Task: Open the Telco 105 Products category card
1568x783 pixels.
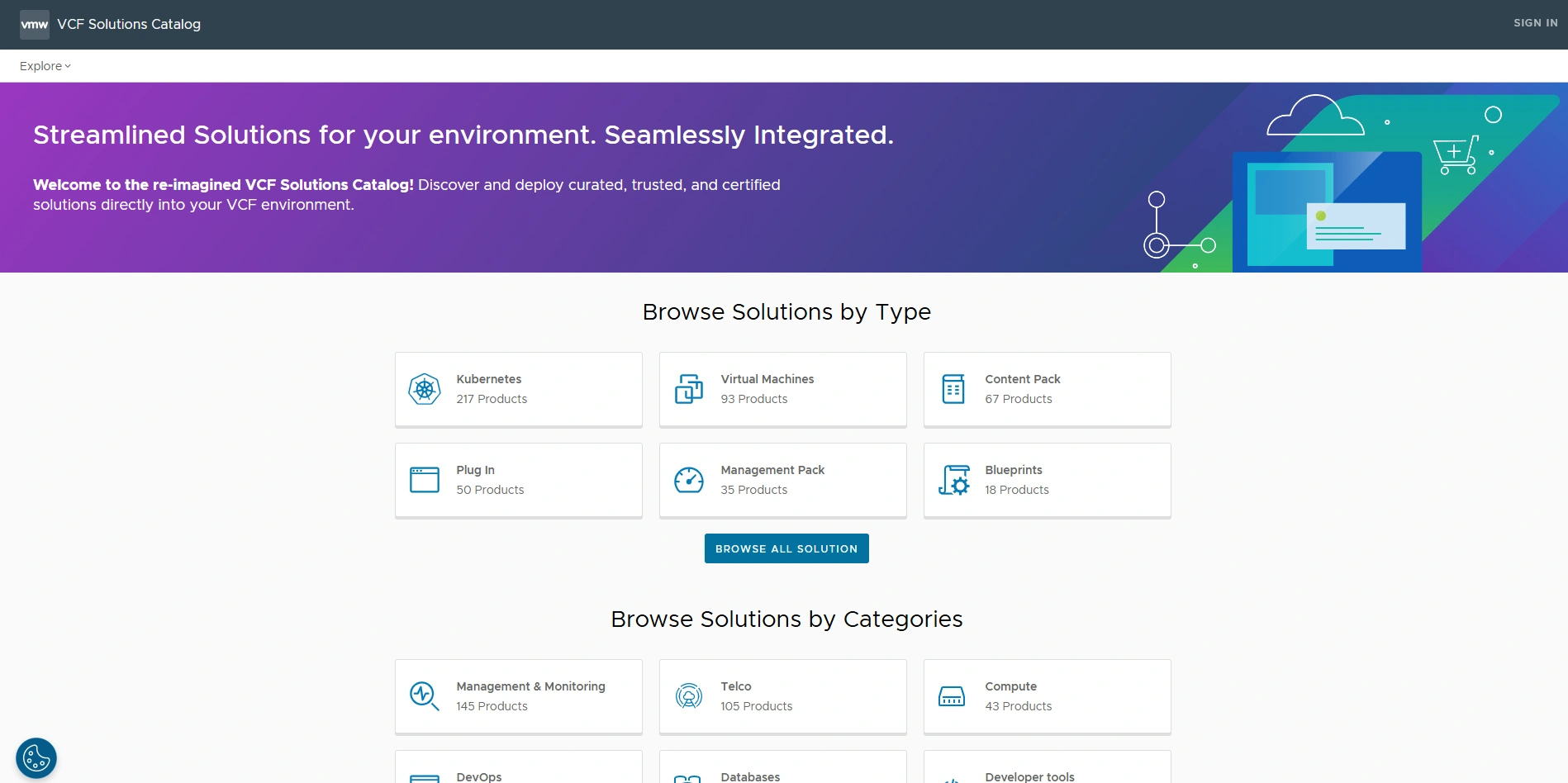Action: click(782, 695)
